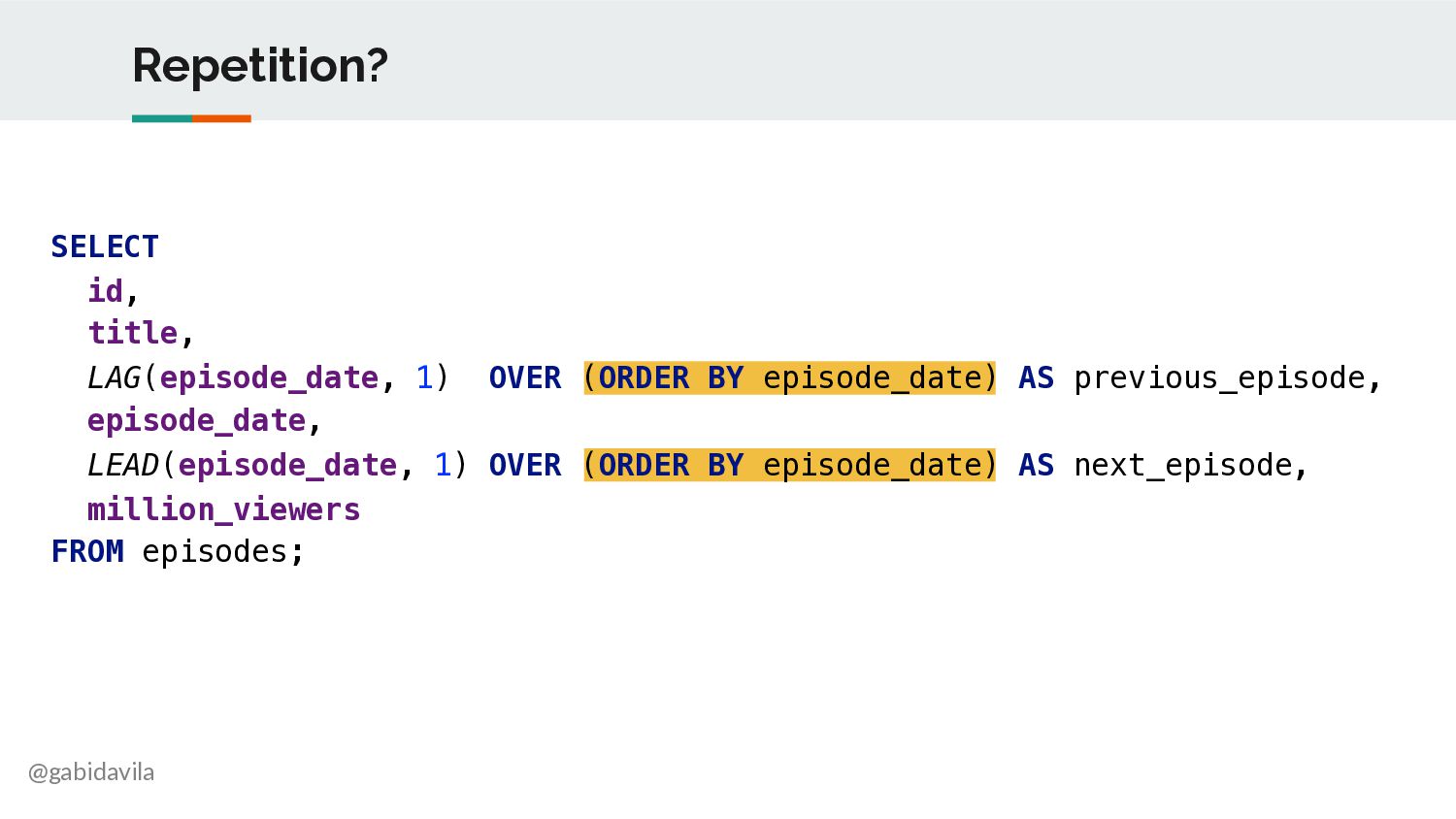Click the 'next_episode' alias
Viewport: 1456px width, 819px height.
[1183, 465]
